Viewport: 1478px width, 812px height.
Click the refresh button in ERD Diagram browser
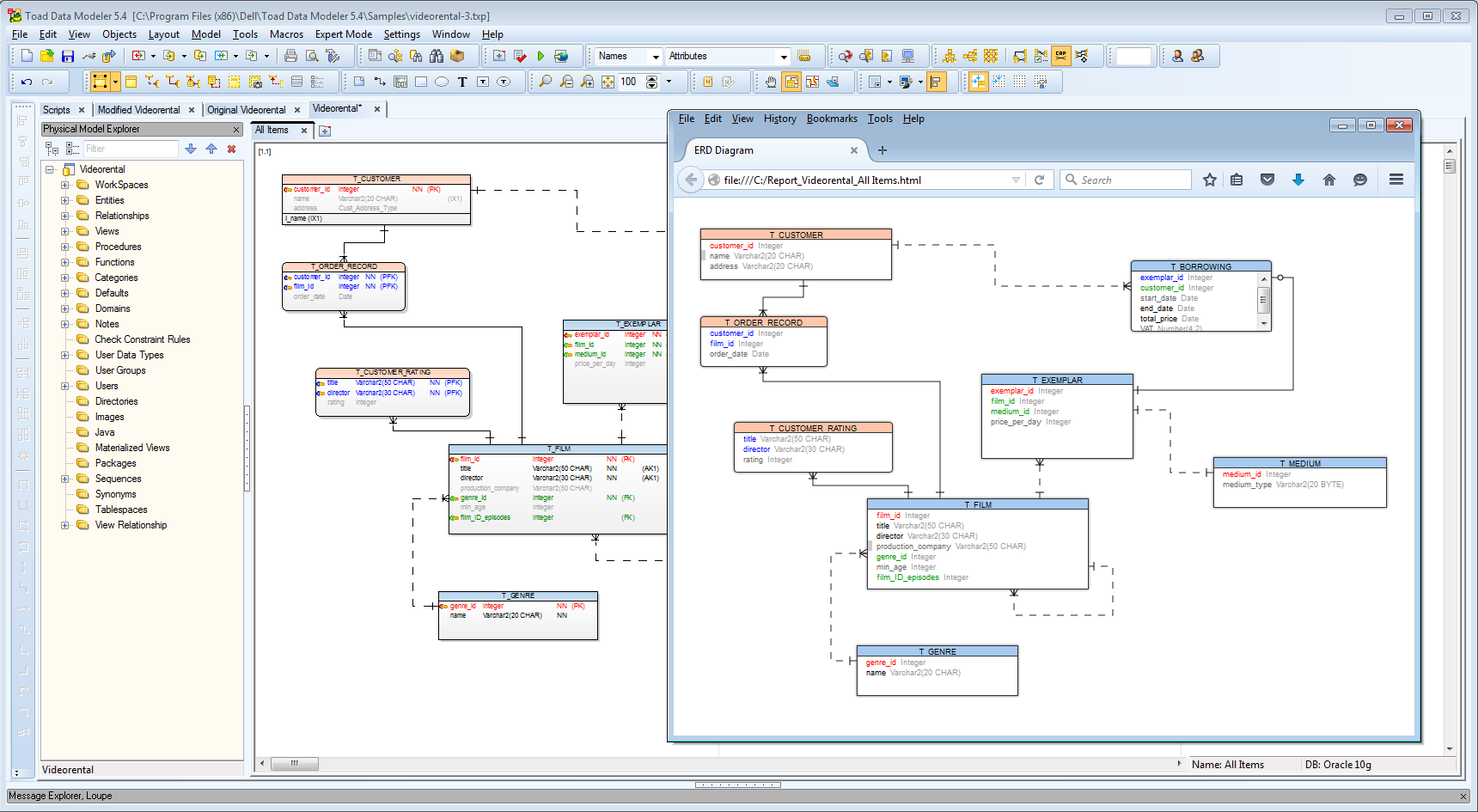1040,180
